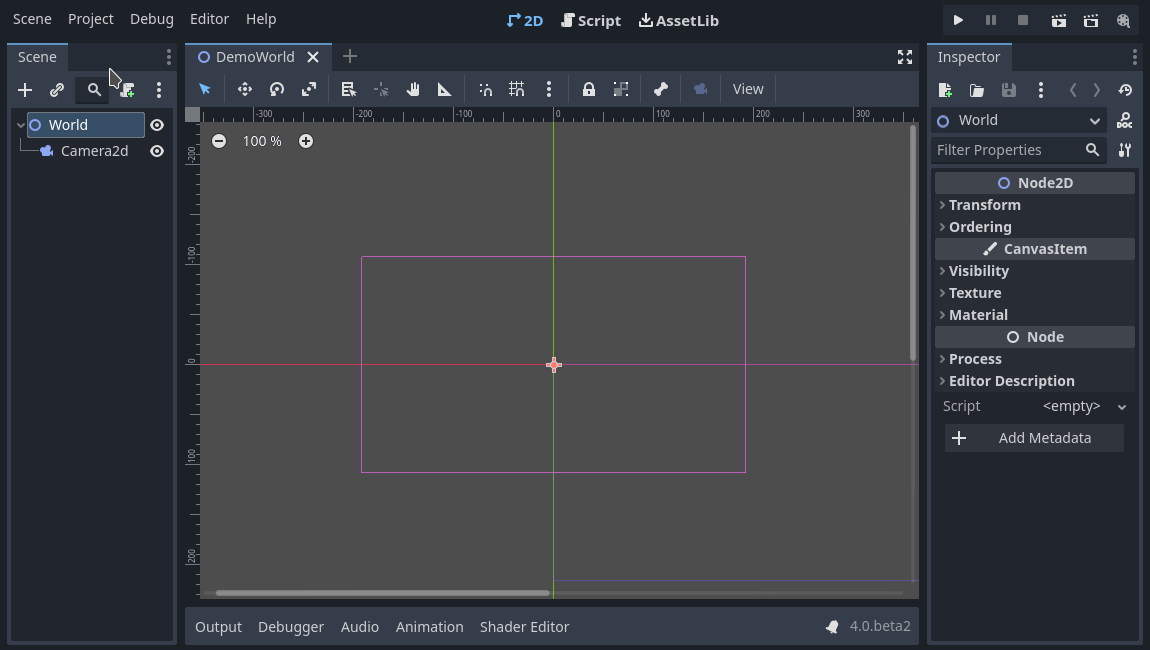
Task: Reset zoom at 100 %
Action: pyautogui.click(x=262, y=141)
